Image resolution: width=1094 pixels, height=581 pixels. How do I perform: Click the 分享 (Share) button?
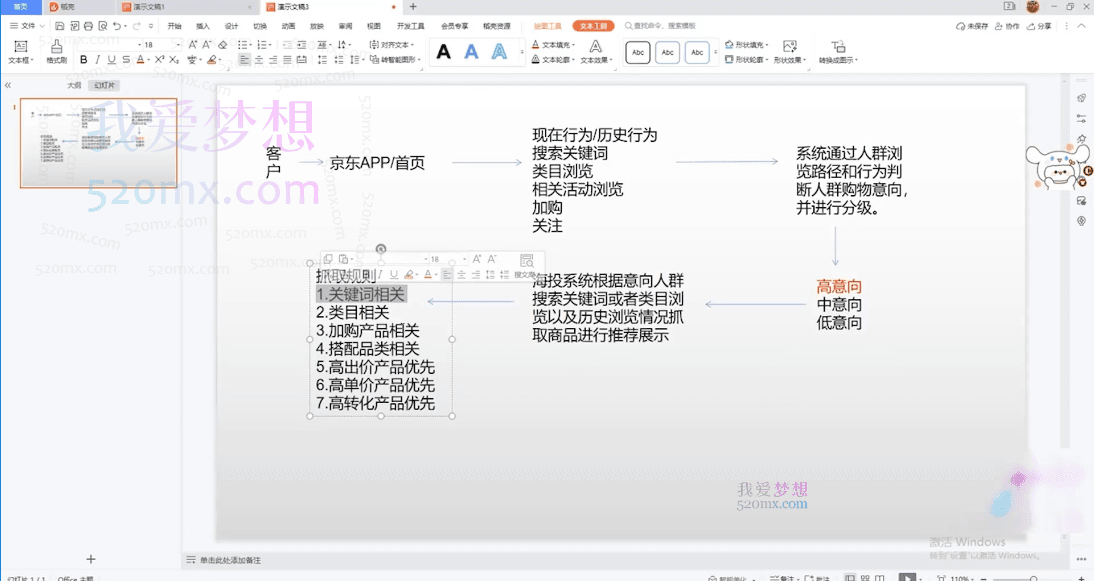point(1040,26)
